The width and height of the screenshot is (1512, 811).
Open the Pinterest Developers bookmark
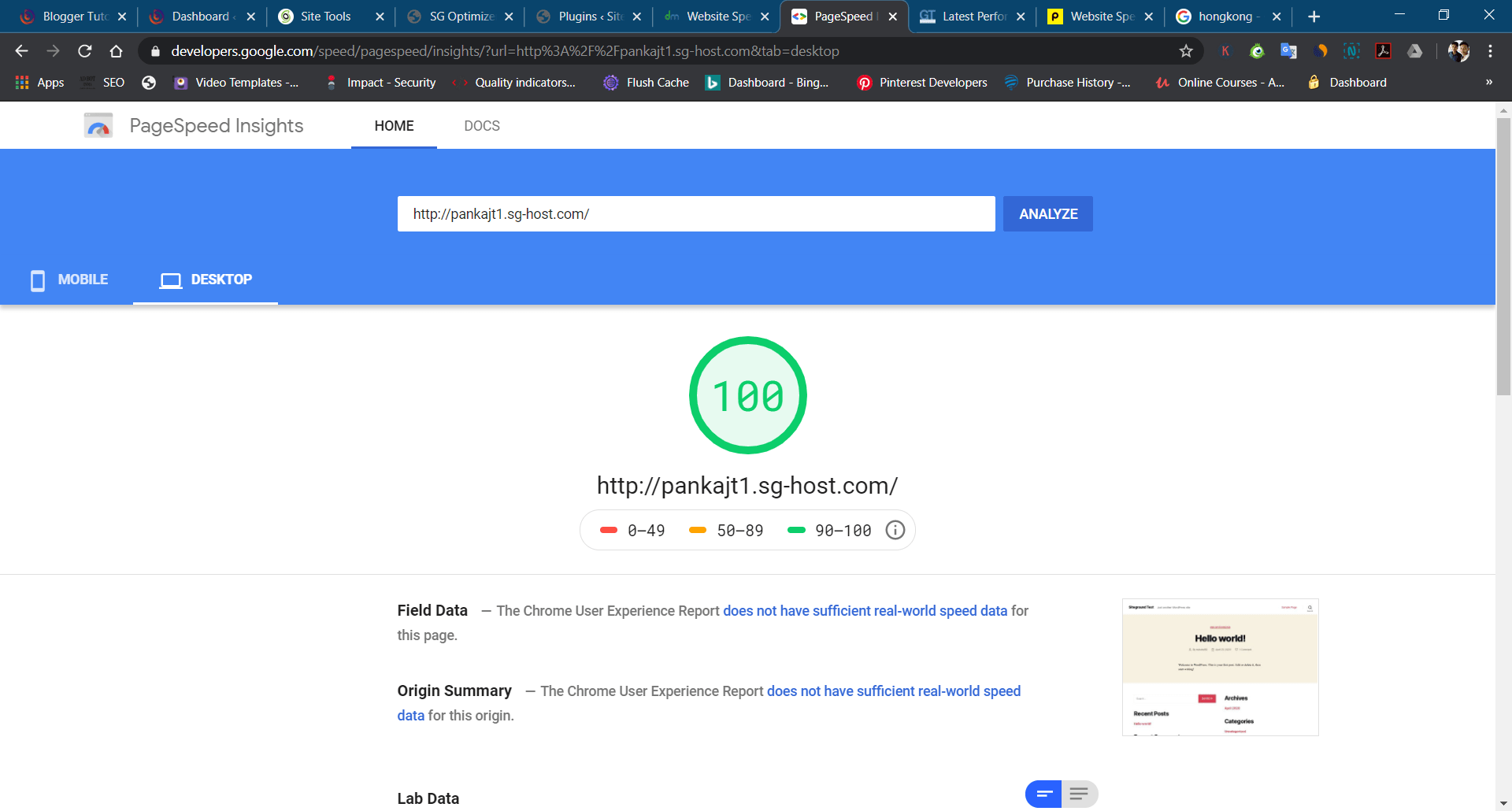pyautogui.click(x=922, y=83)
